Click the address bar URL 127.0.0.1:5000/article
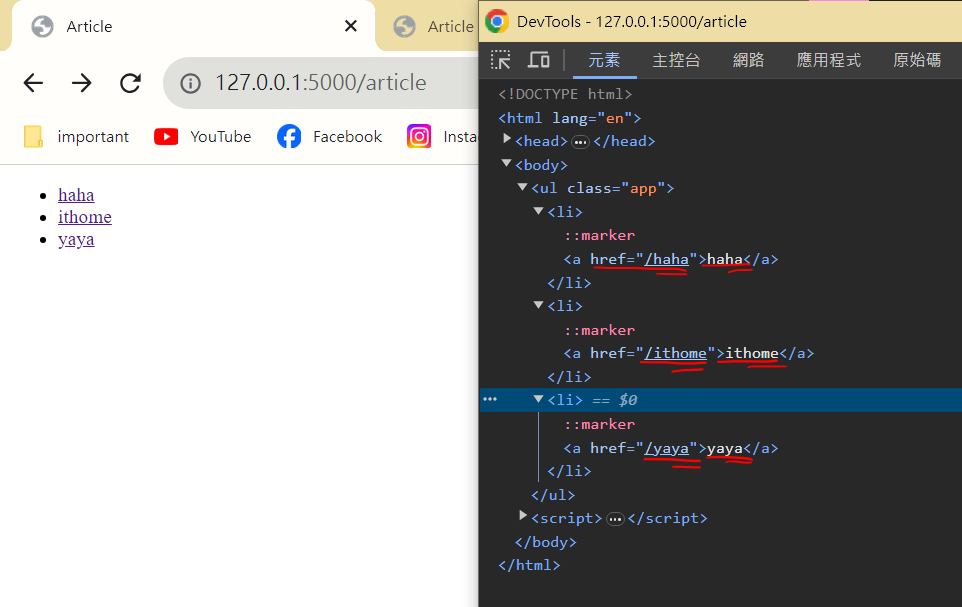Viewport: 962px width, 607px height. coord(320,83)
